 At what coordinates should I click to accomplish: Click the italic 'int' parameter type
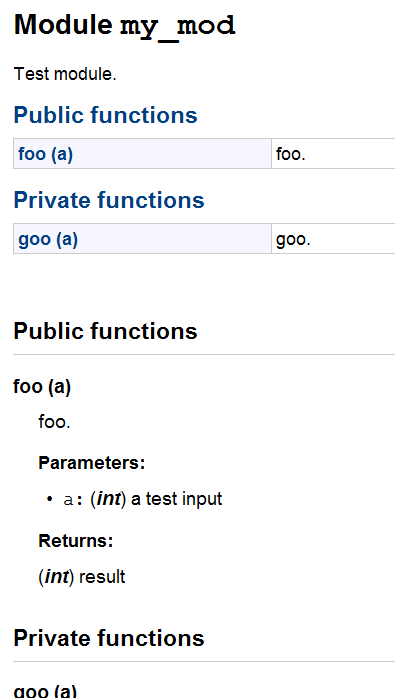click(x=109, y=499)
